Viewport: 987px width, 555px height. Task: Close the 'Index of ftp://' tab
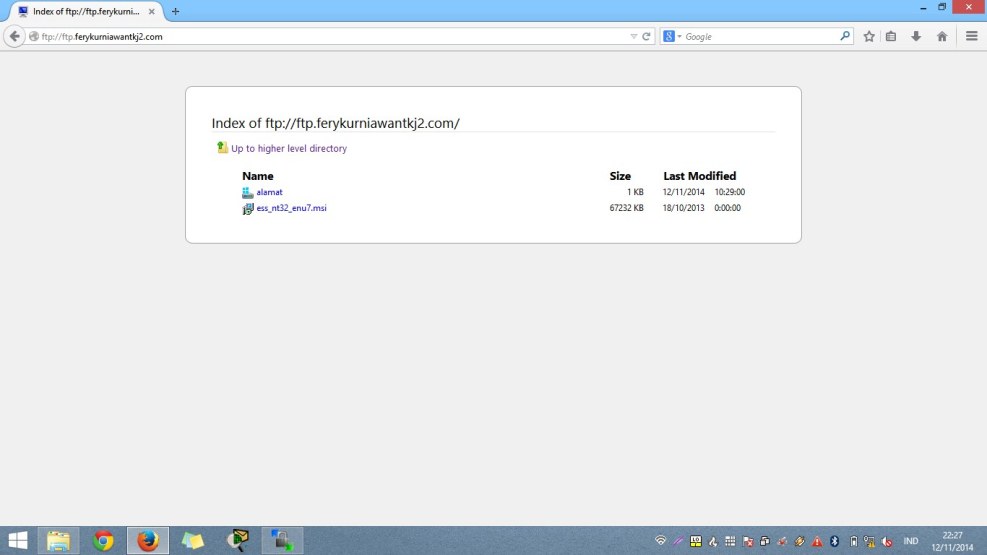152,11
